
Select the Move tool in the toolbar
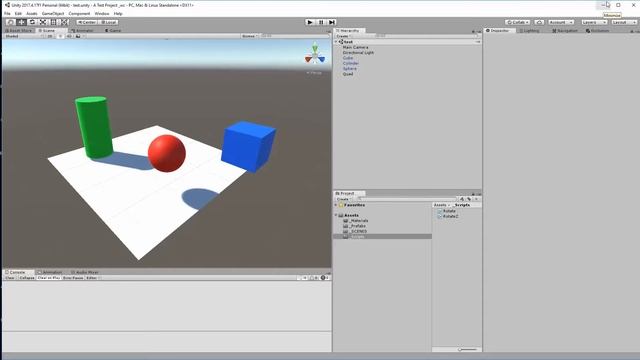22,22
